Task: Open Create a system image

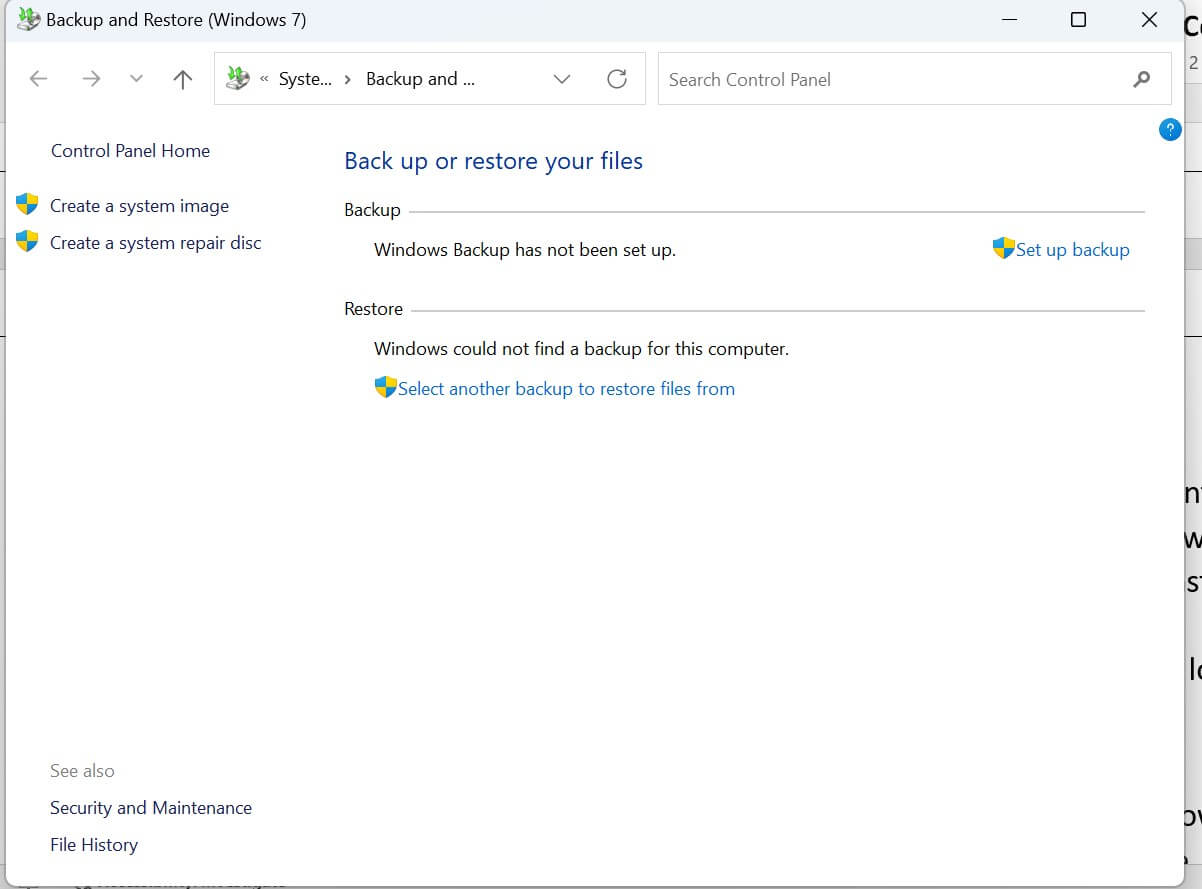Action: (x=139, y=206)
